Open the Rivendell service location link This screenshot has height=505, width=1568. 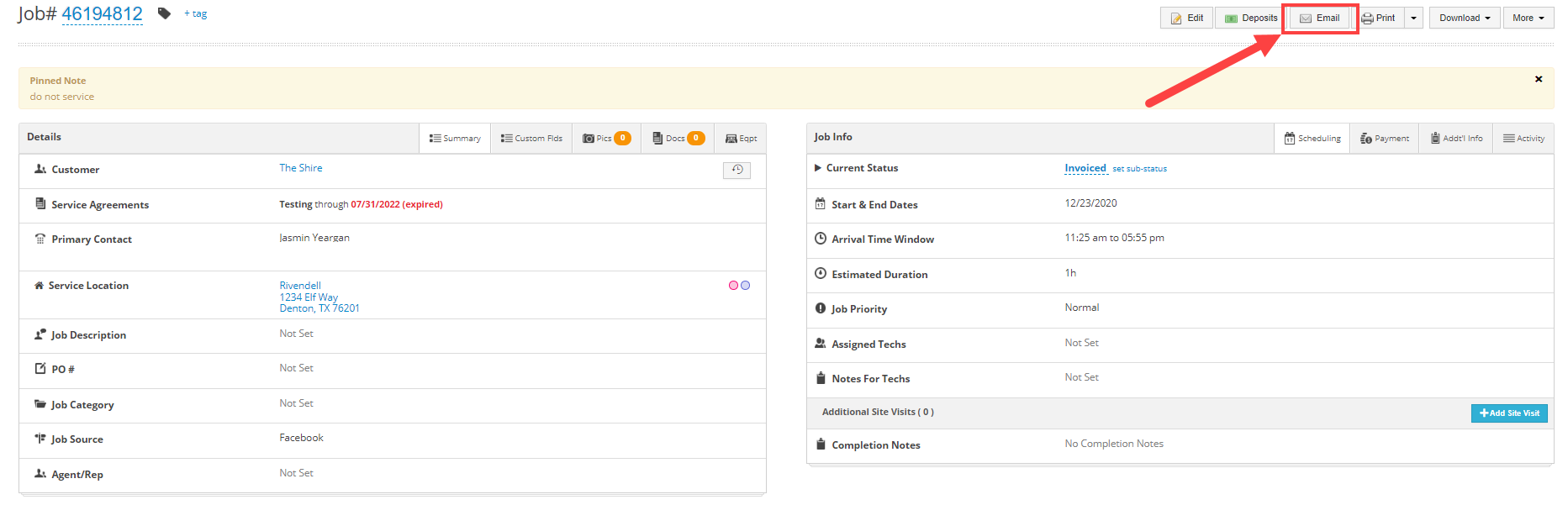[x=300, y=286]
